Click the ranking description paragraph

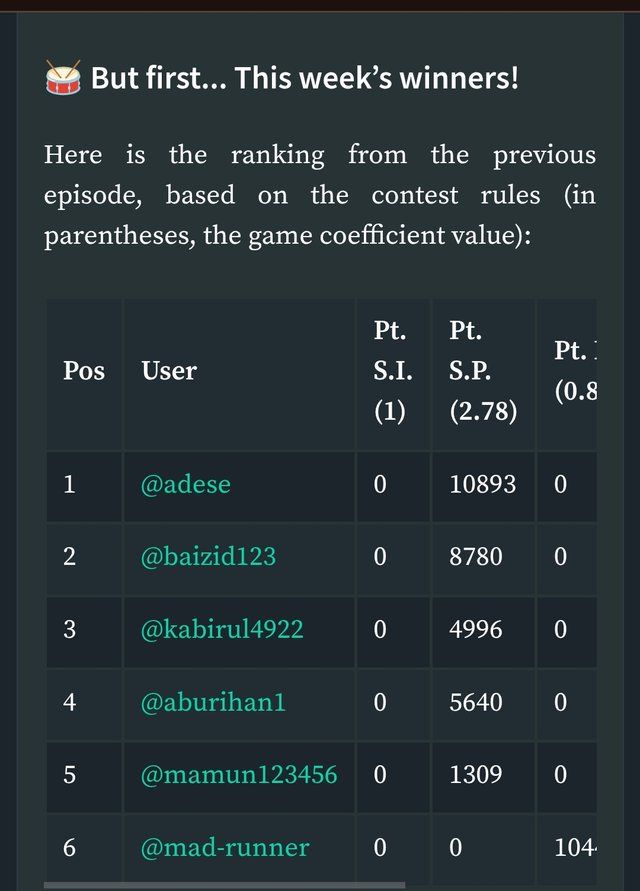[x=320, y=198]
